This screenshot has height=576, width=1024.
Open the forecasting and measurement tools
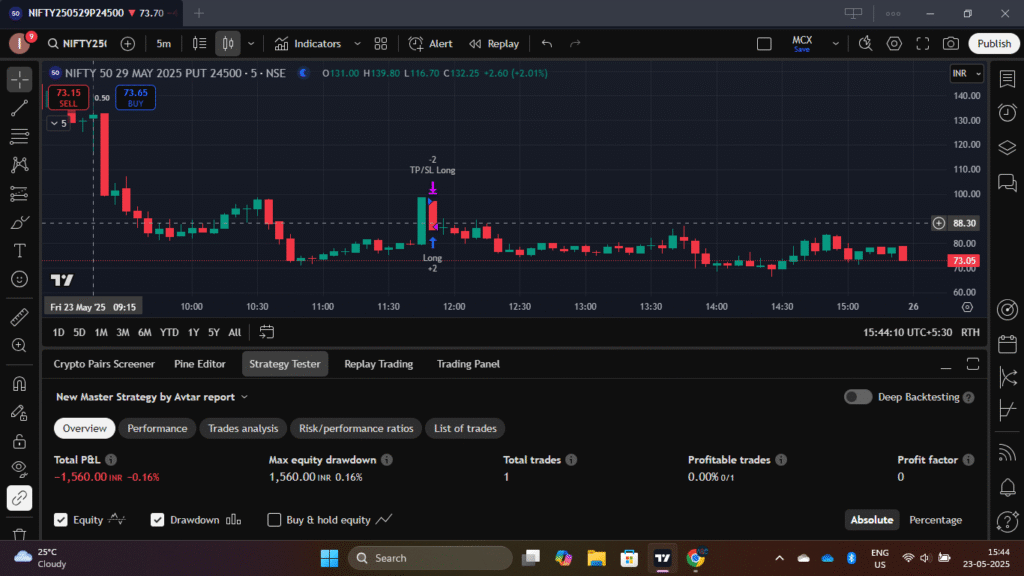click(x=20, y=194)
